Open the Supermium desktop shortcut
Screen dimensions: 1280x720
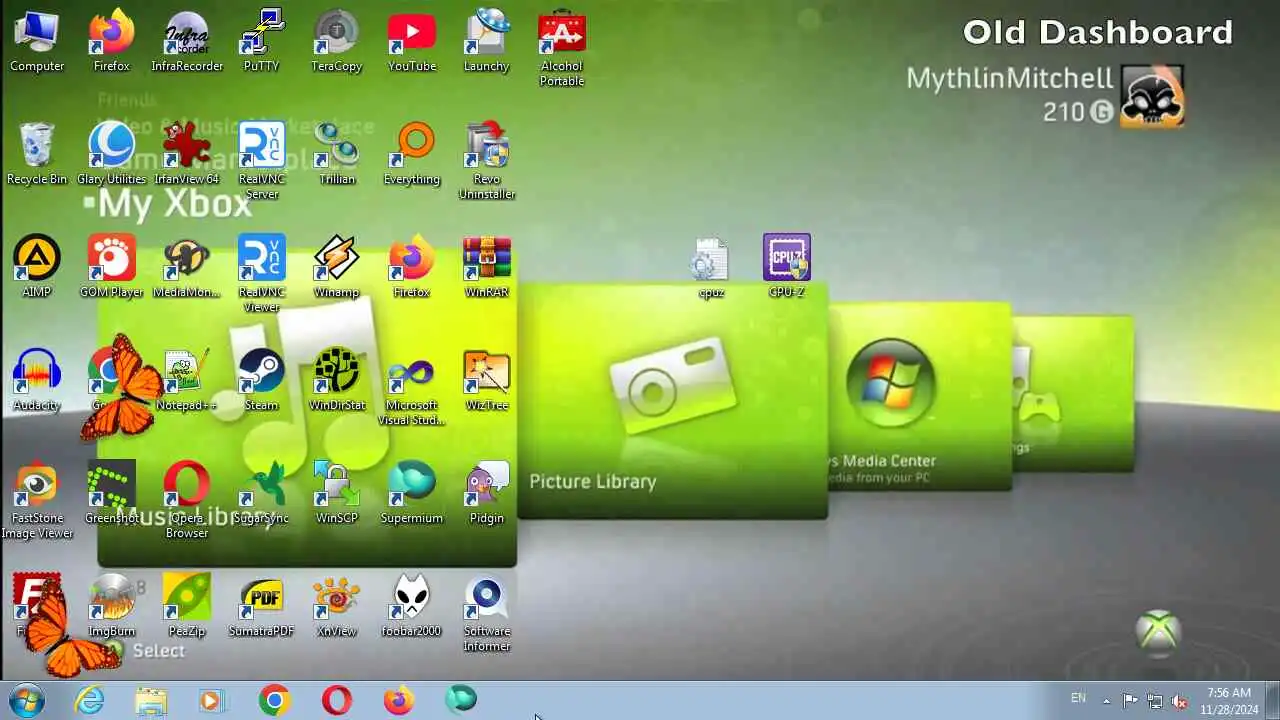click(412, 494)
